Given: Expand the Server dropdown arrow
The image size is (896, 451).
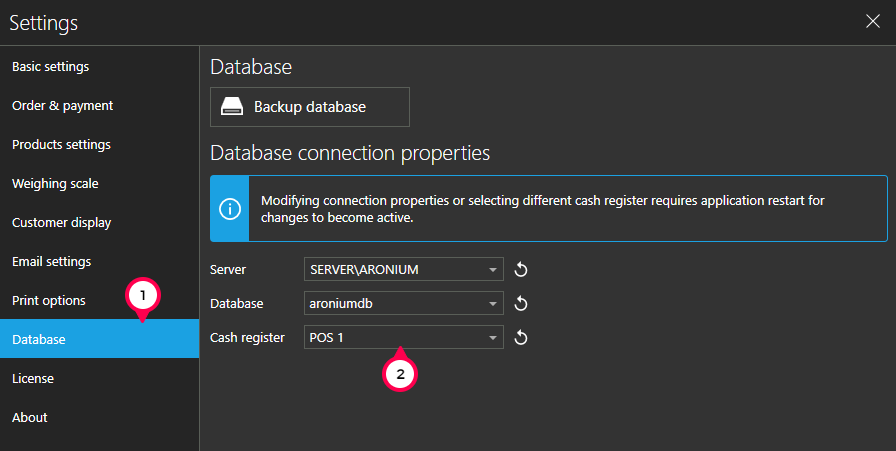Looking at the screenshot, I should click(494, 270).
